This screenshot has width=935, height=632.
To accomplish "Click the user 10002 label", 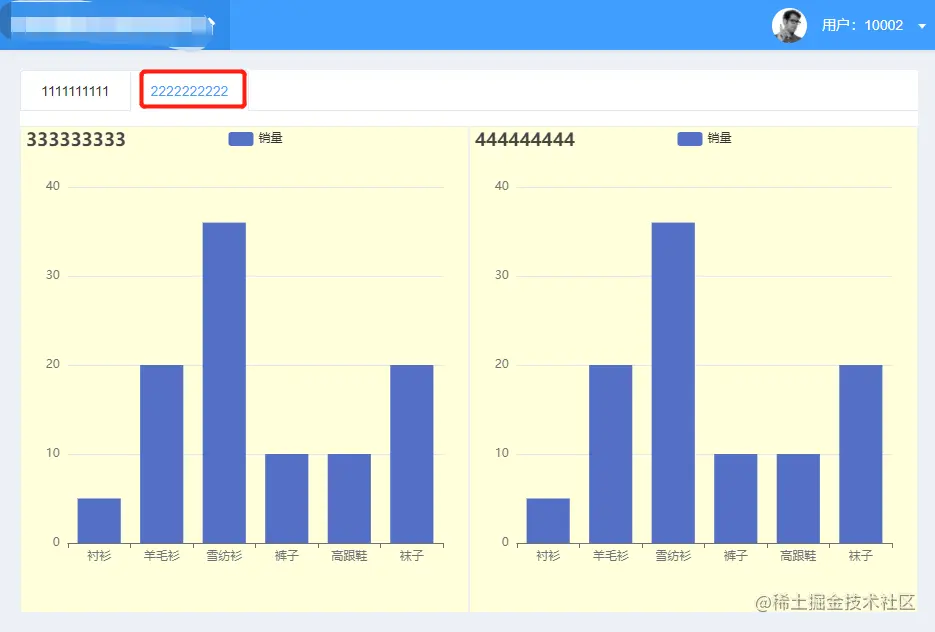I will pos(862,25).
